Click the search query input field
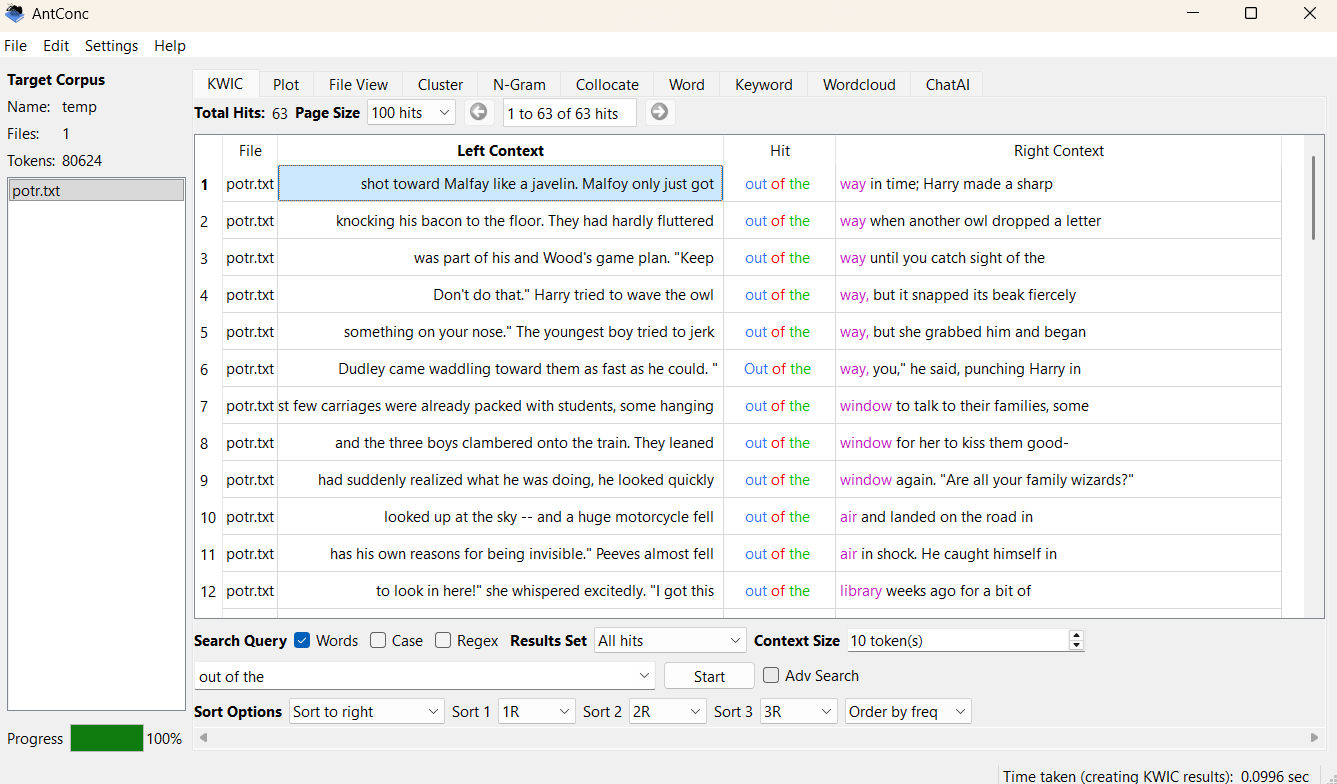The image size is (1337, 784). pyautogui.click(x=415, y=677)
